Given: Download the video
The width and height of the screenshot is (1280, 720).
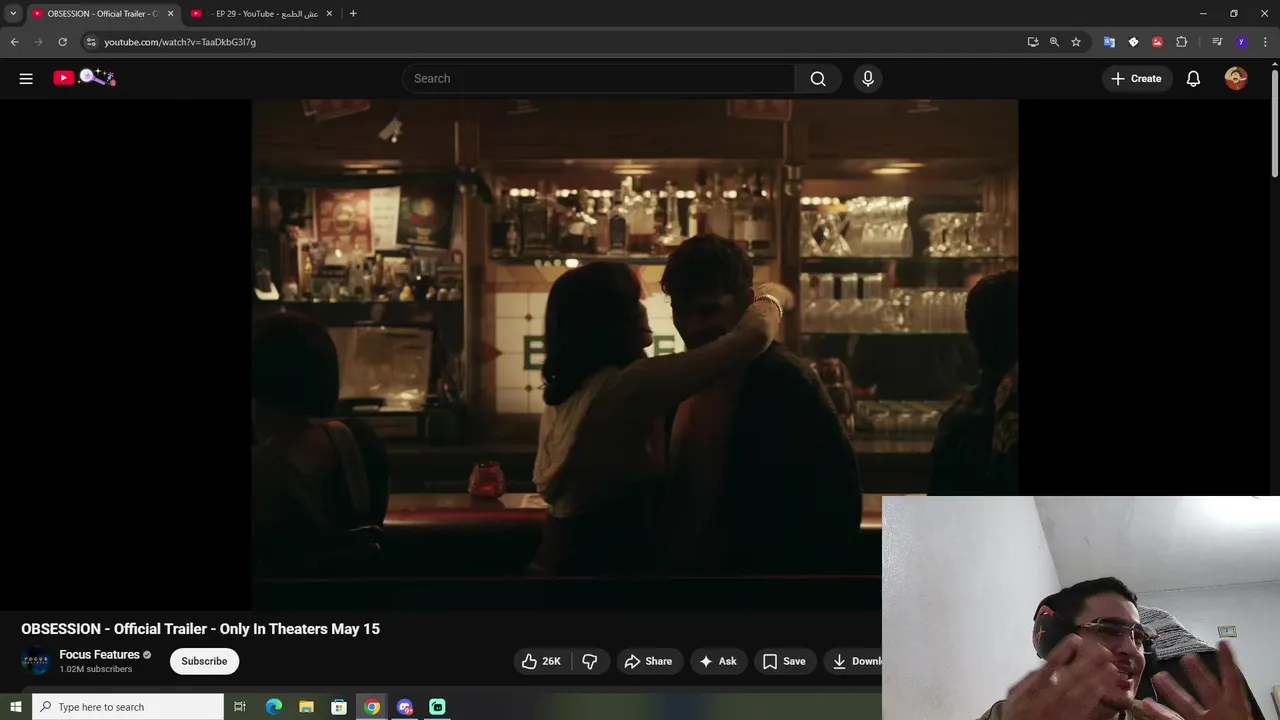Looking at the screenshot, I should point(853,661).
